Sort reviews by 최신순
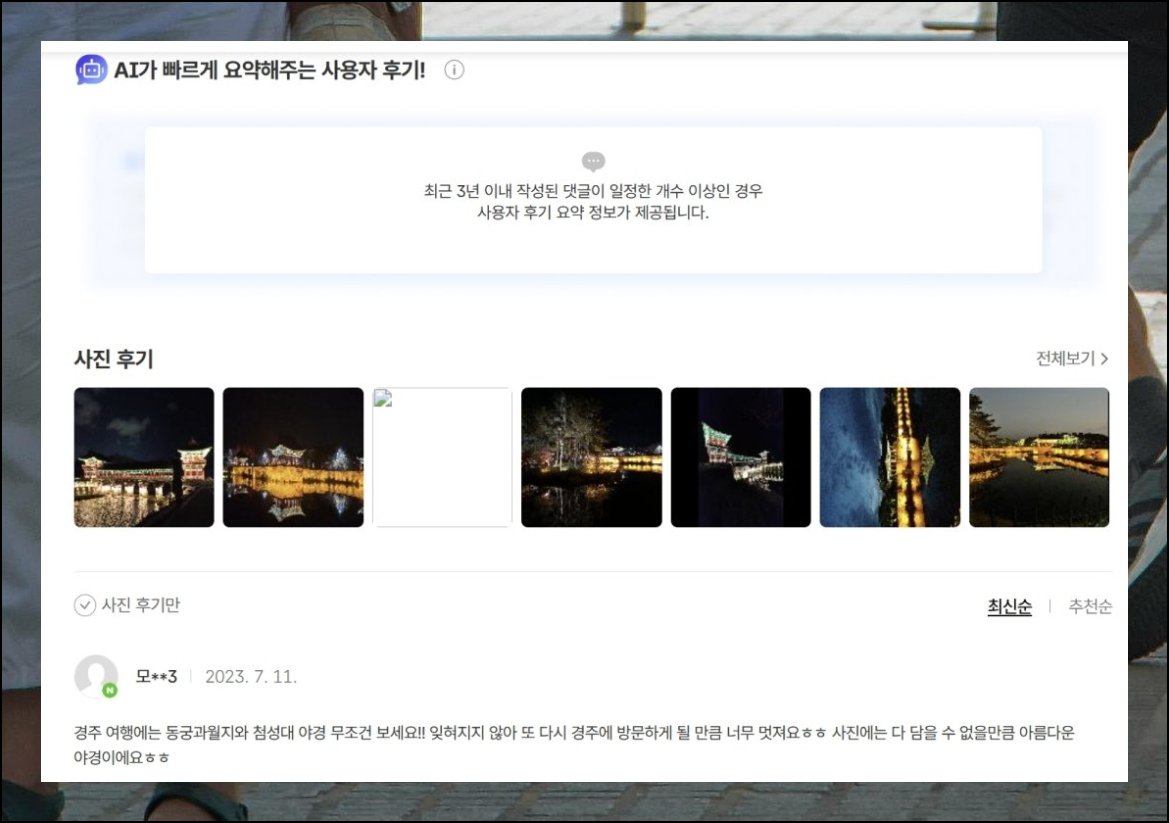 coord(1009,607)
